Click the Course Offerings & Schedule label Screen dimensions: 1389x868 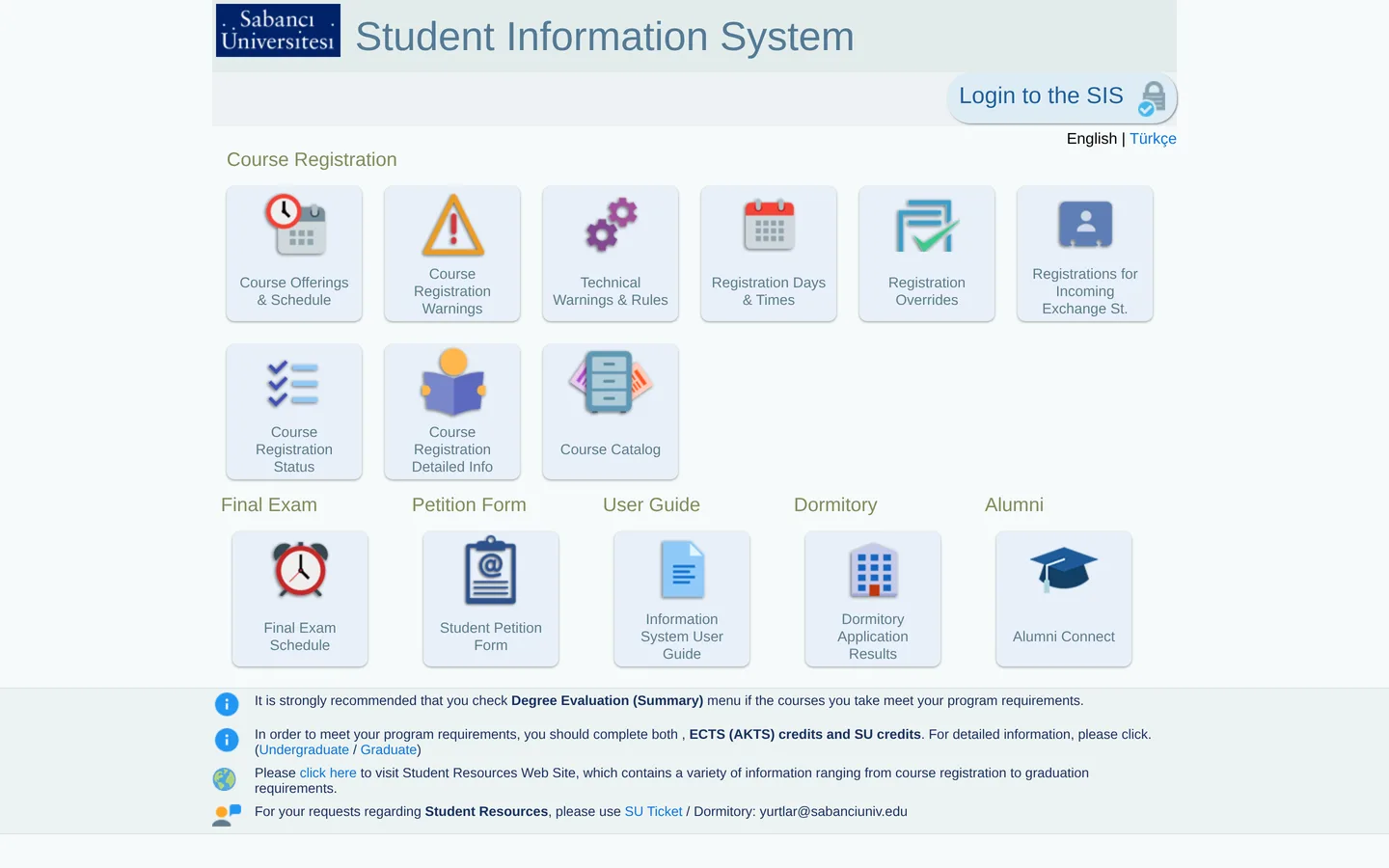294,291
